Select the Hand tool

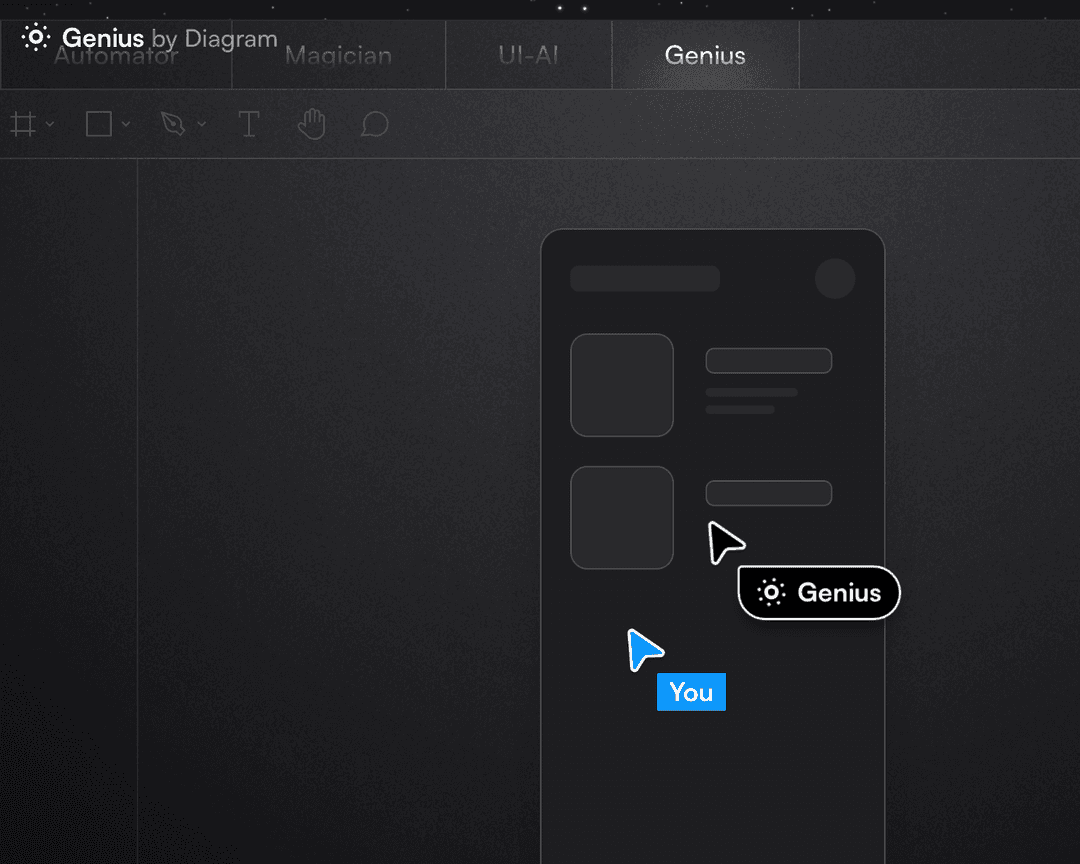click(x=311, y=125)
